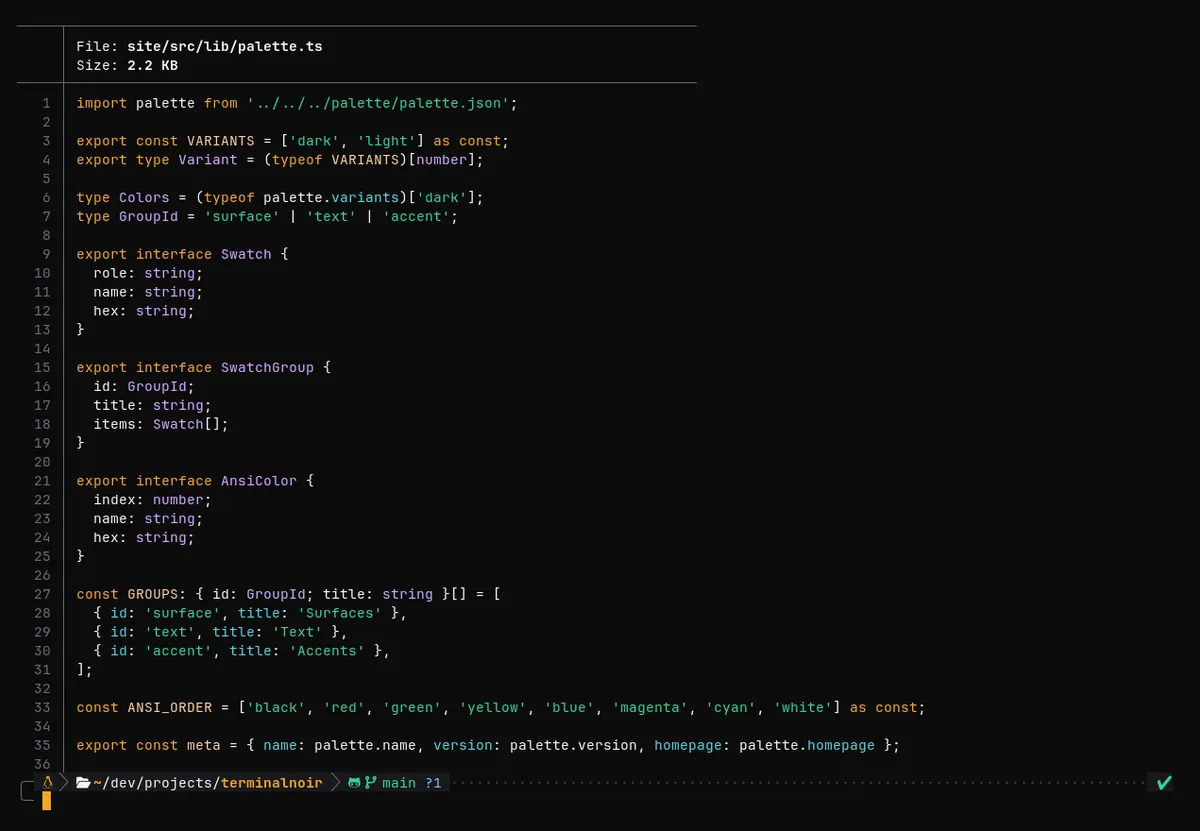This screenshot has width=1200, height=831.
Task: Click the chevron separator after penguin icon
Action: tap(64, 783)
